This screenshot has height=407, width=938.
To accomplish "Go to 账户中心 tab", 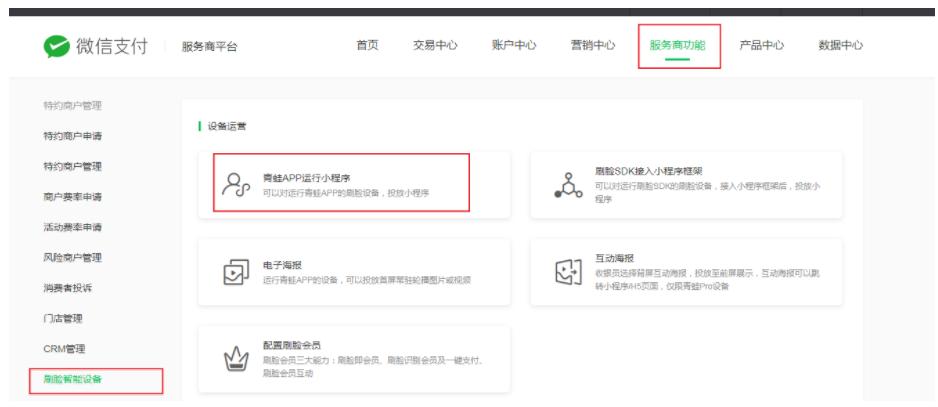I will (514, 45).
